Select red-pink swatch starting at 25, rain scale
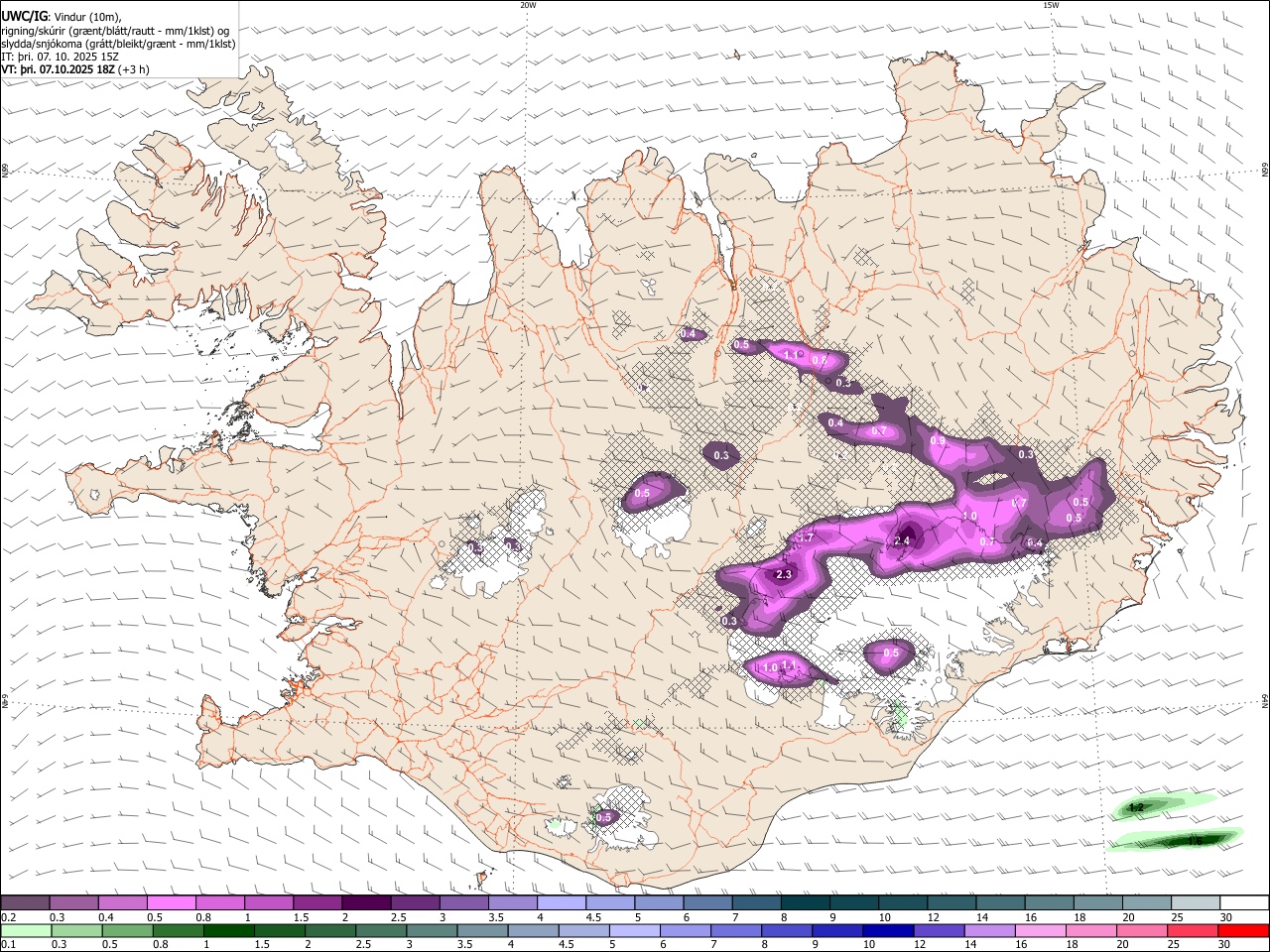1270x952 pixels. [x=1193, y=930]
